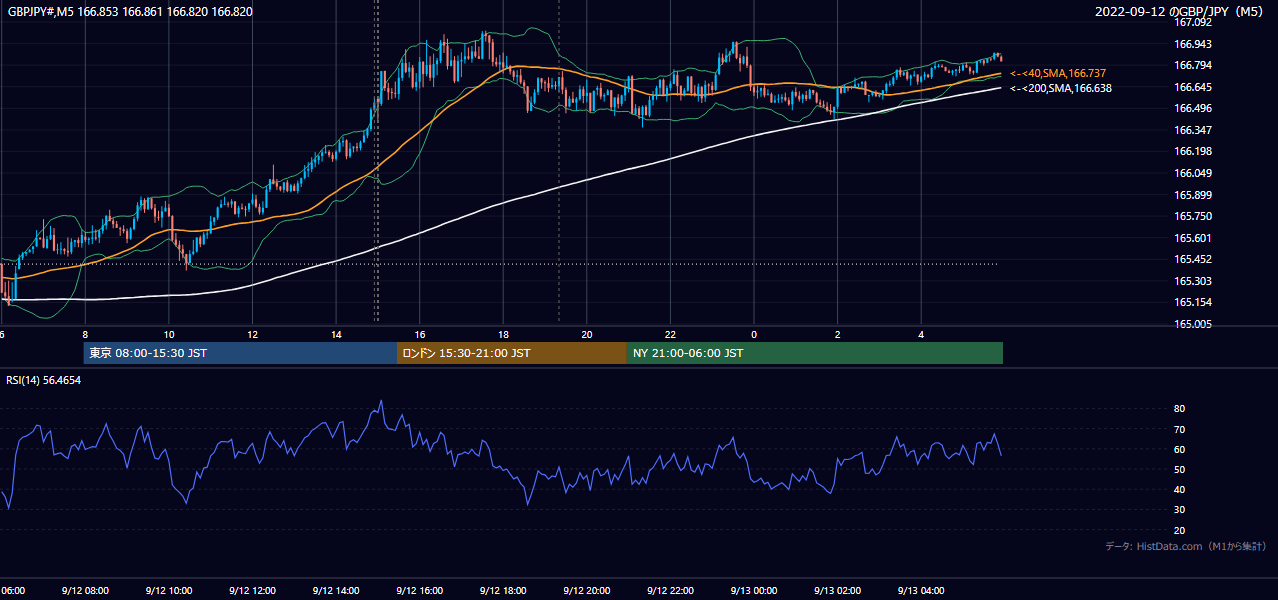This screenshot has height=600, width=1278.
Task: Click the bottom time label 9/13 00:00
Action: coord(754,591)
